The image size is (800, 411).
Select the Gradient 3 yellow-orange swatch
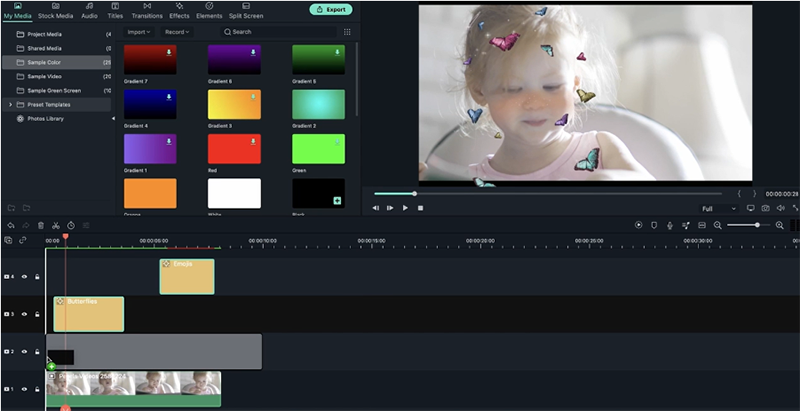pos(234,105)
